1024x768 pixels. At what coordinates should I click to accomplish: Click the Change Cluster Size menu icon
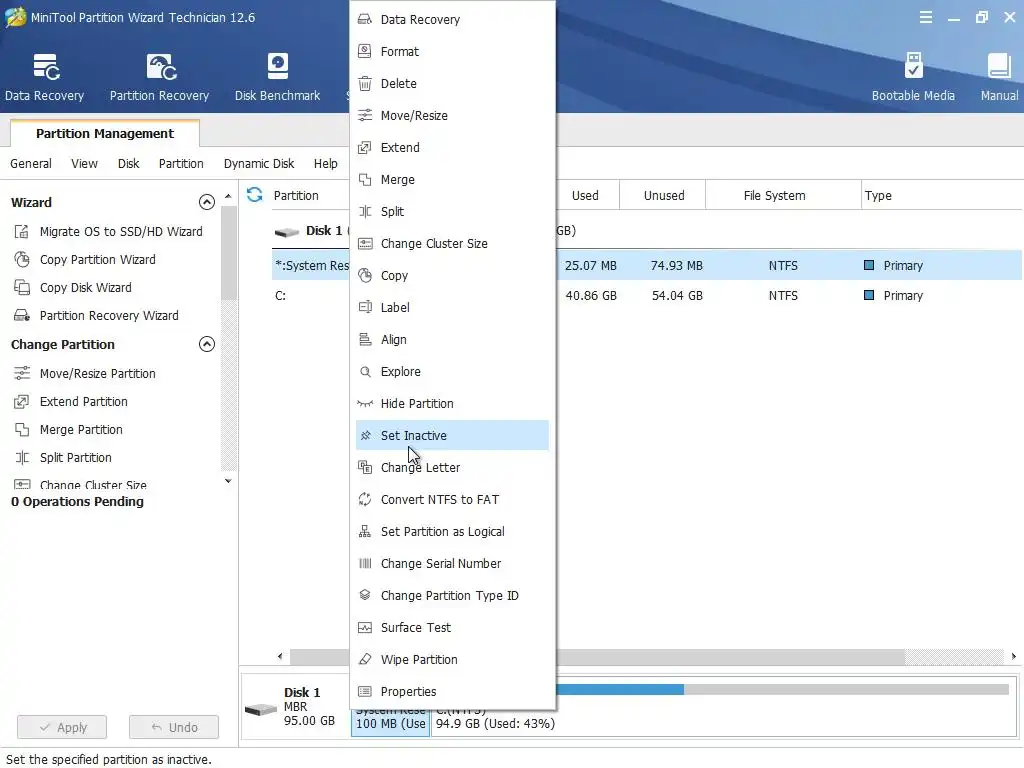(x=365, y=244)
